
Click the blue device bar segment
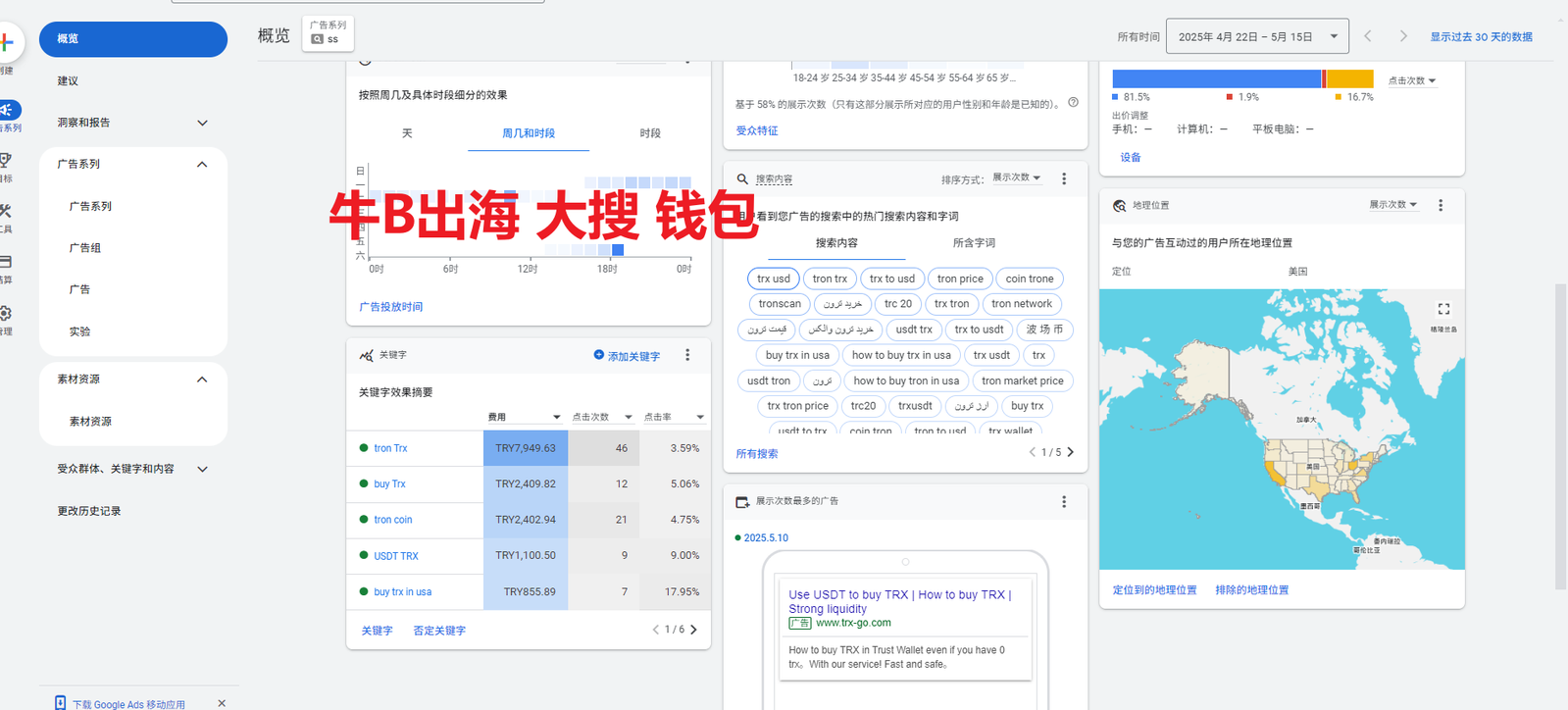coord(1217,79)
